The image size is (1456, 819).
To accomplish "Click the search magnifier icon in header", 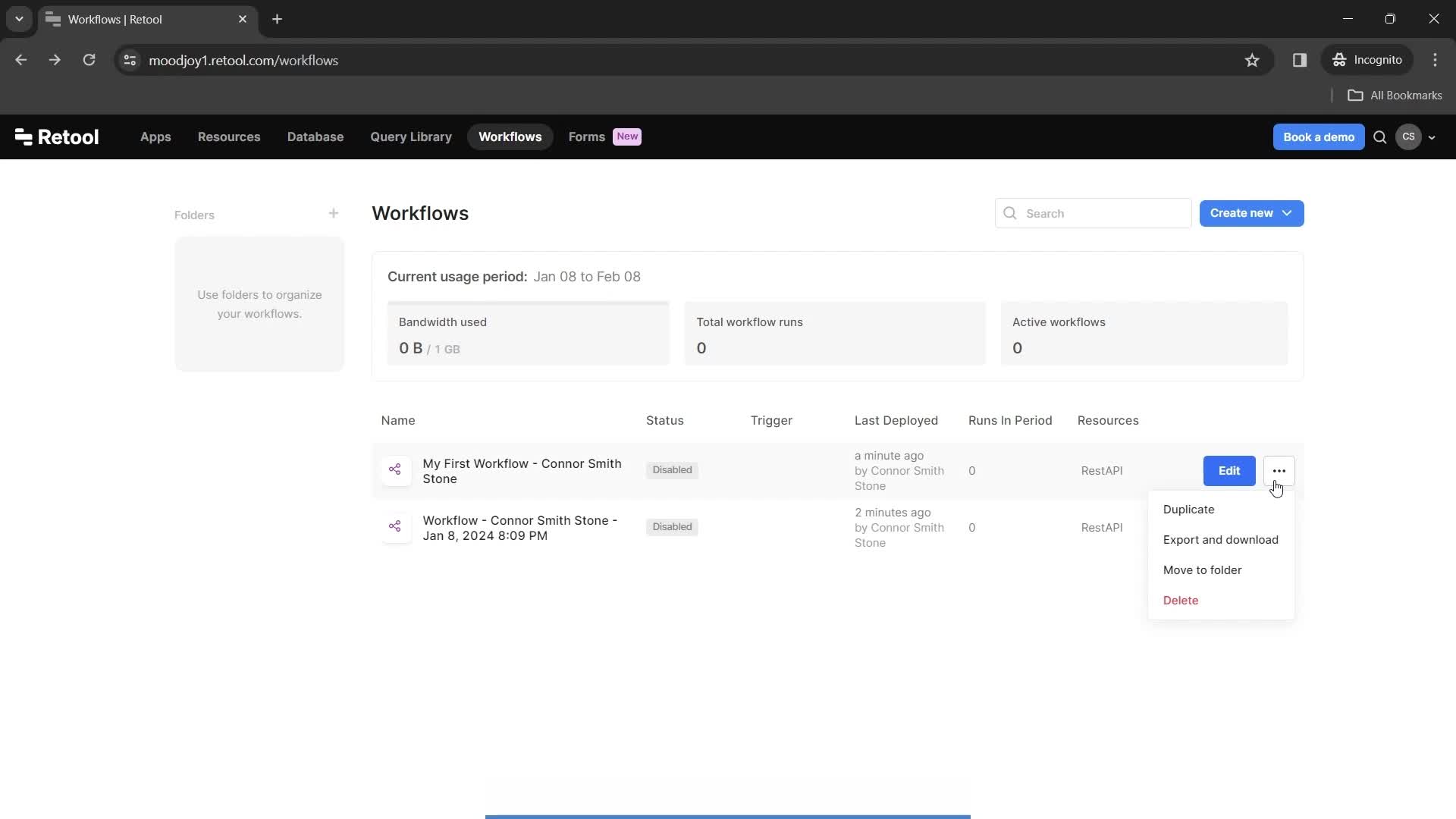I will [1381, 137].
